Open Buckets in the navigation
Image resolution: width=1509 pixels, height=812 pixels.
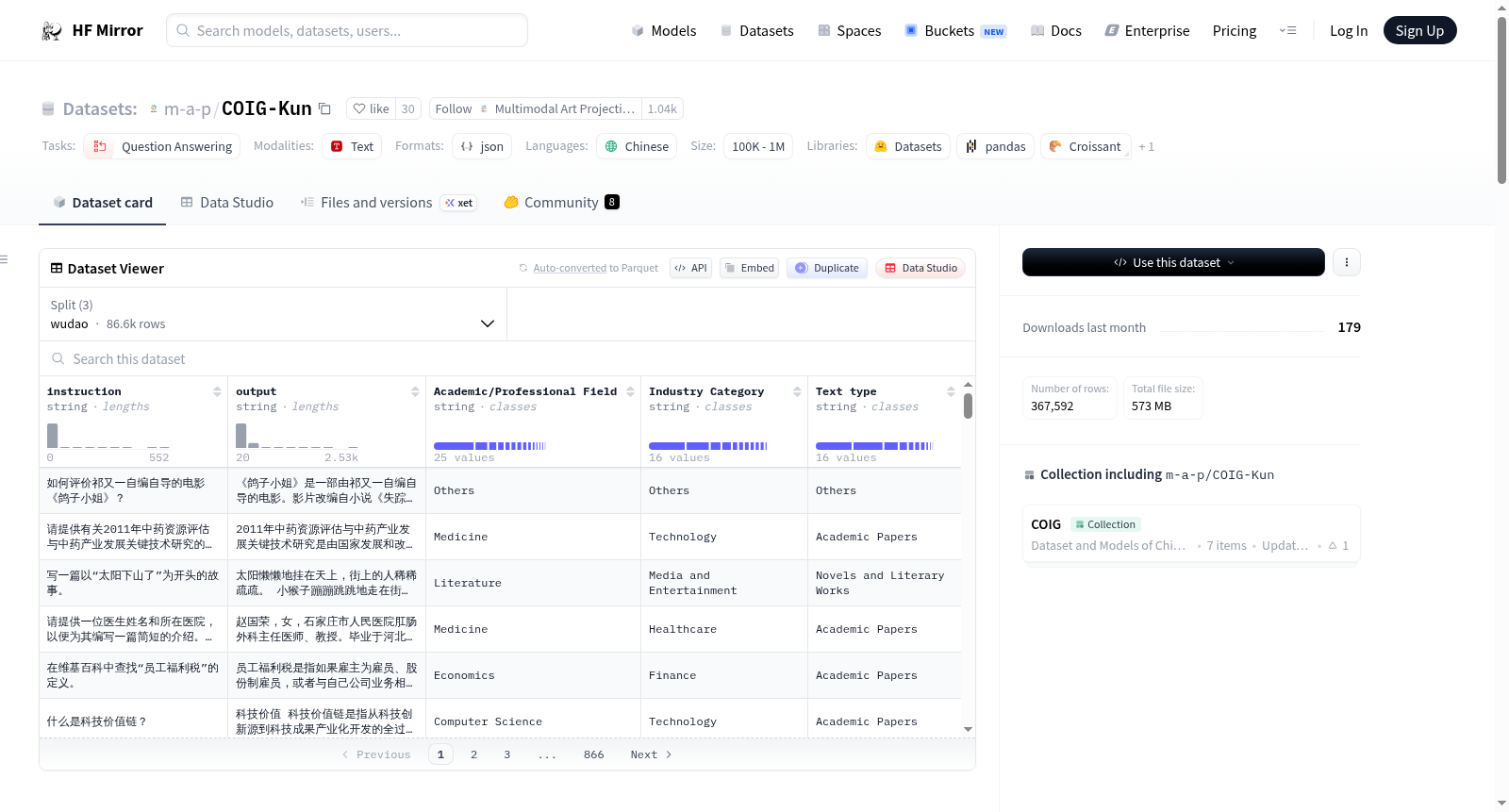point(955,31)
